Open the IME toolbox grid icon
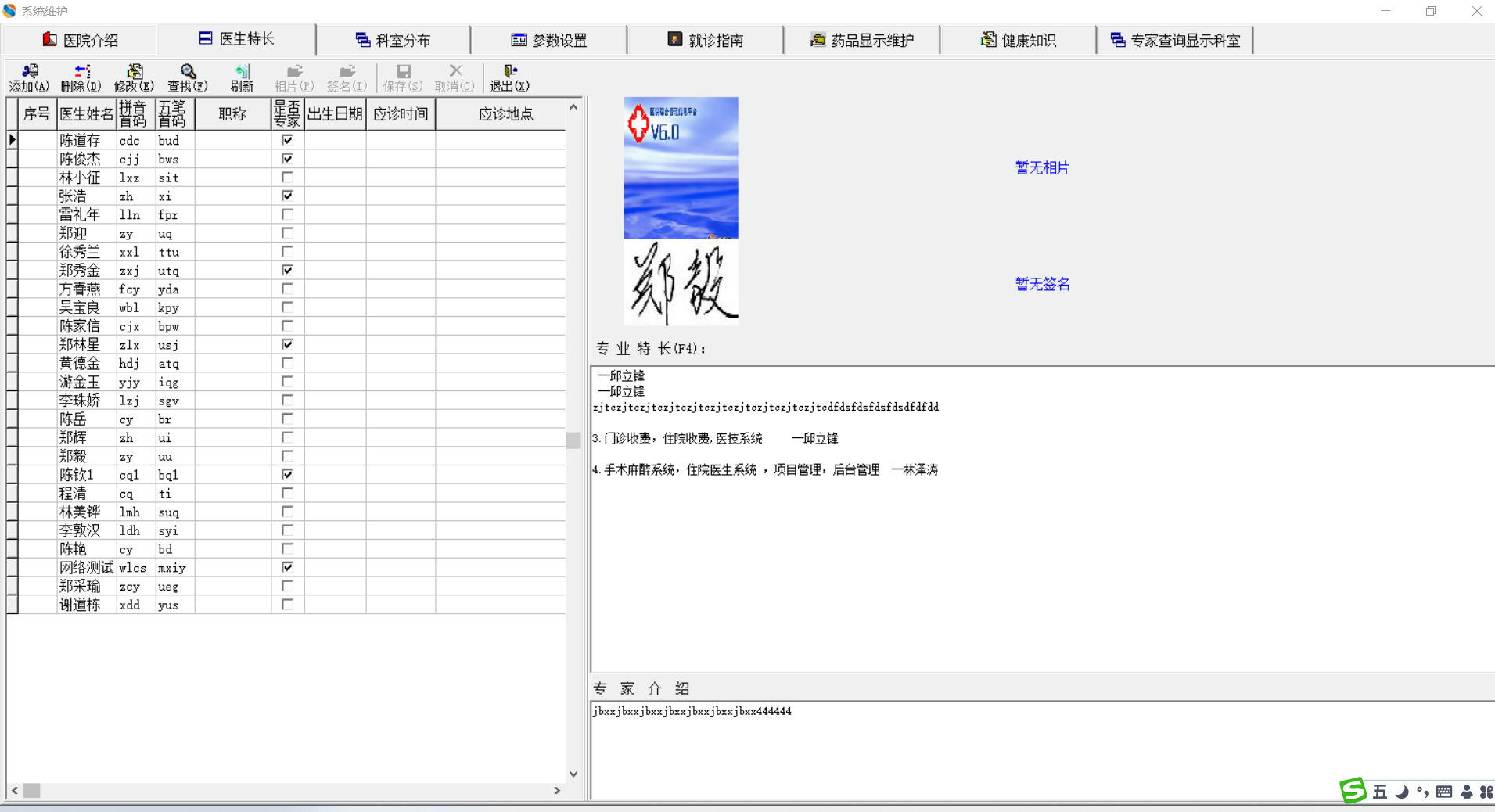The width and height of the screenshot is (1495, 812). pos(1486,792)
